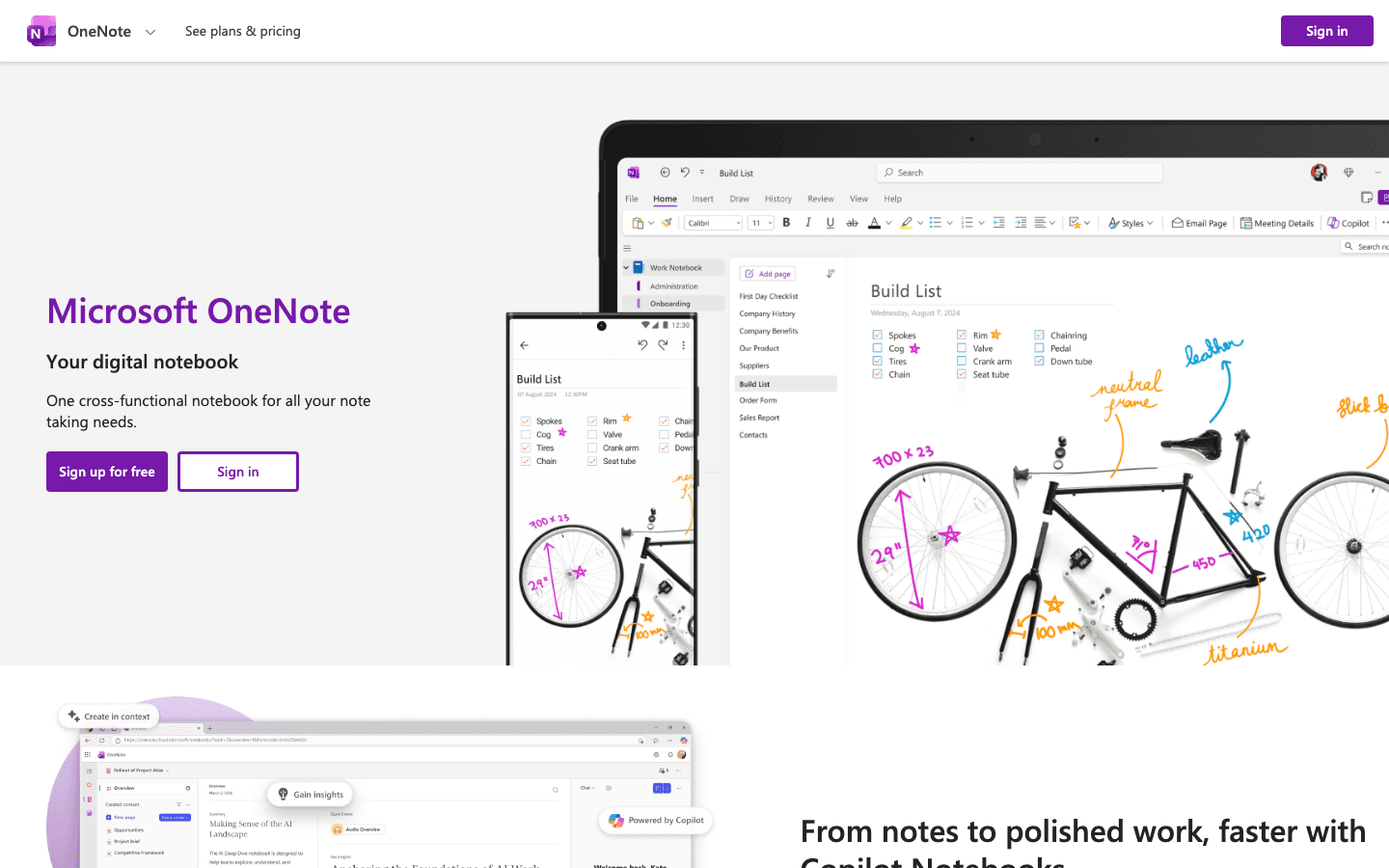Viewport: 1389px width, 868px height.
Task: Open the paste options dropdown arrow
Action: click(651, 223)
